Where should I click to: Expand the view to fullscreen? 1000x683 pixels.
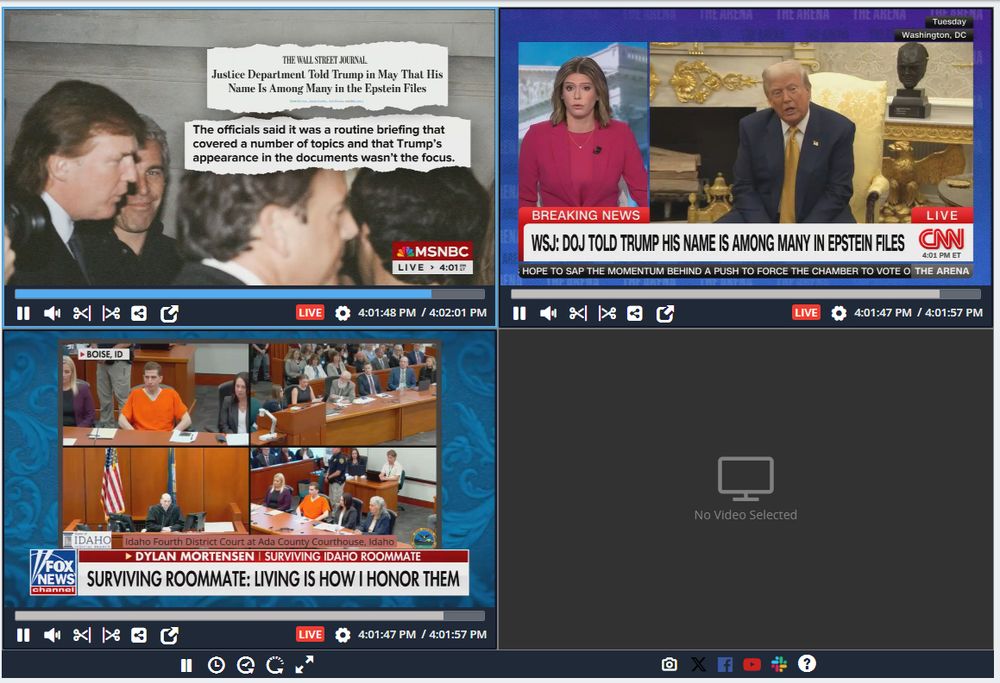[x=304, y=665]
